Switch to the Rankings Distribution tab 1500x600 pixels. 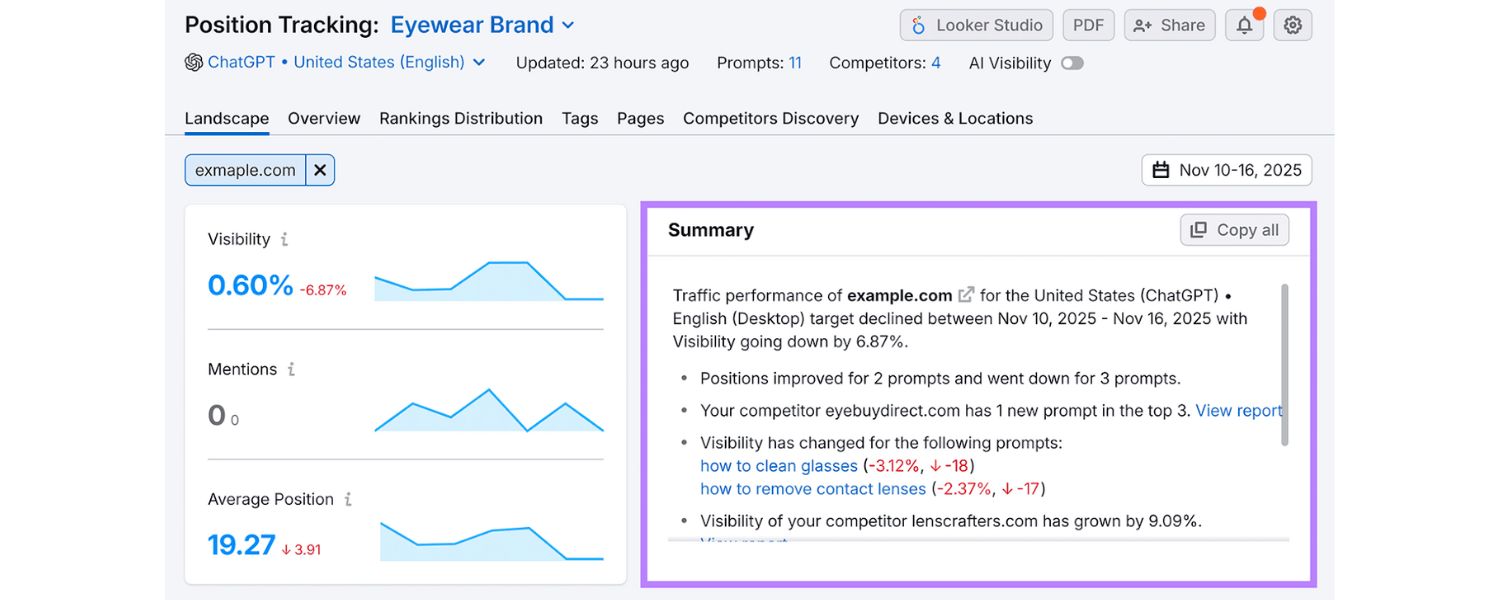click(460, 118)
